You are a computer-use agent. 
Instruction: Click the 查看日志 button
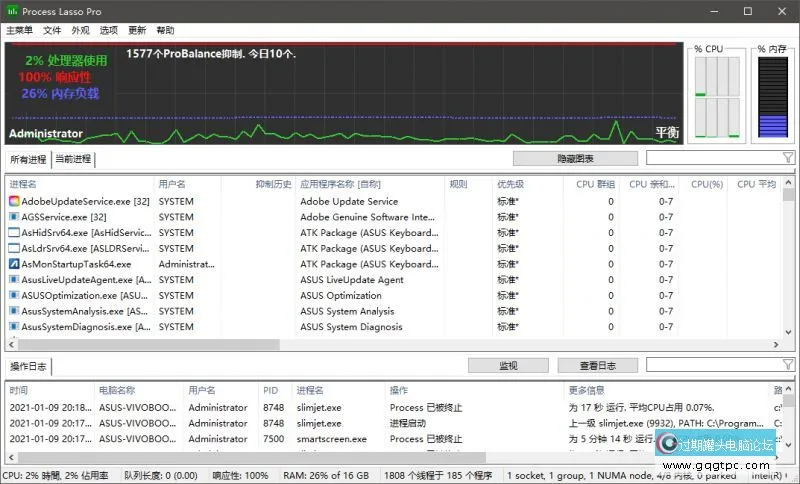[594, 365]
